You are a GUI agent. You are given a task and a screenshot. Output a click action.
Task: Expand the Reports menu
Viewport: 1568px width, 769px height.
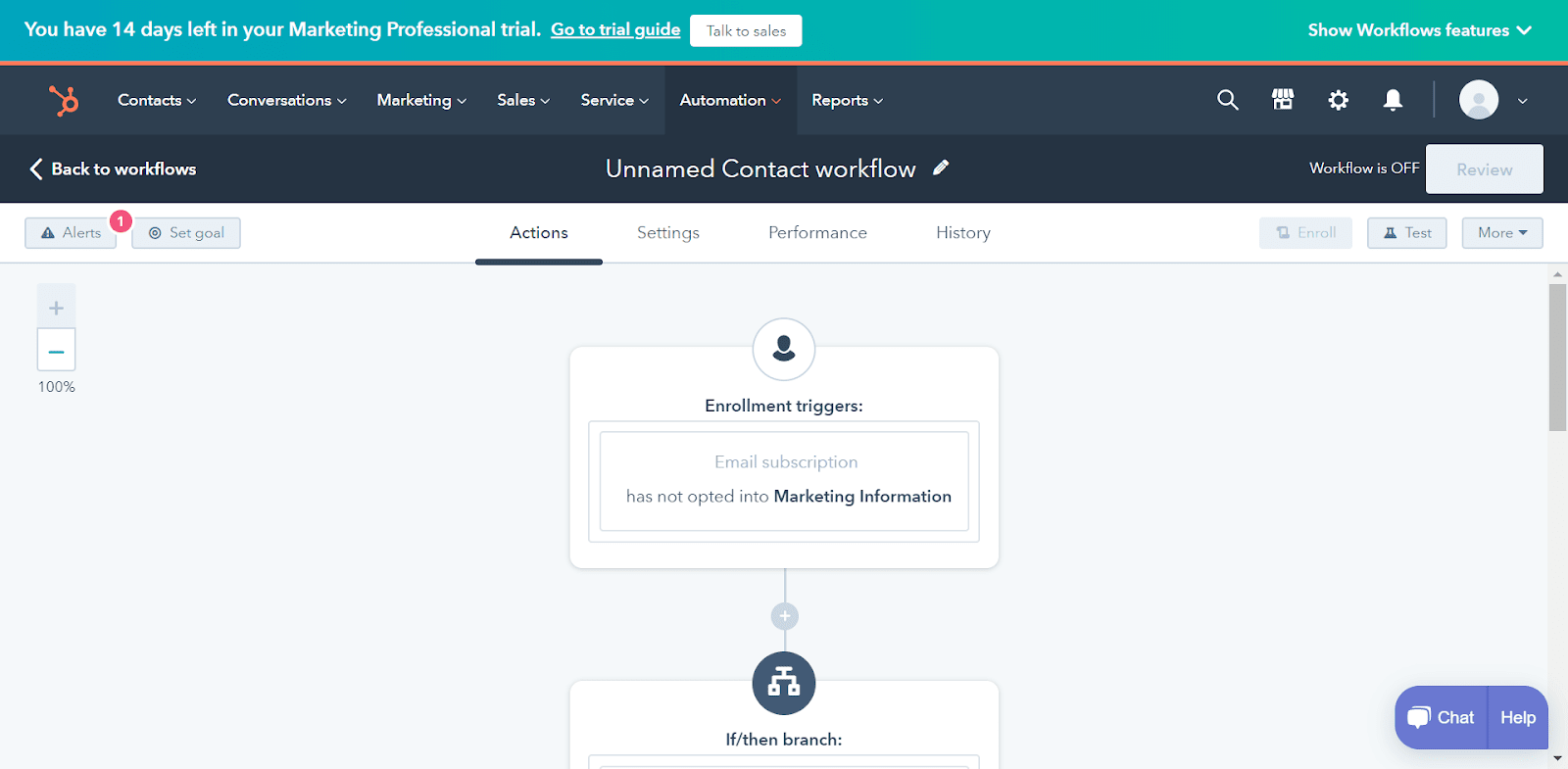[847, 100]
